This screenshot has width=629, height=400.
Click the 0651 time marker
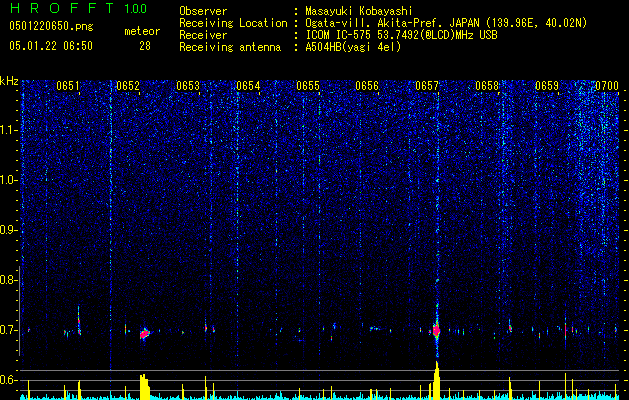(68, 86)
